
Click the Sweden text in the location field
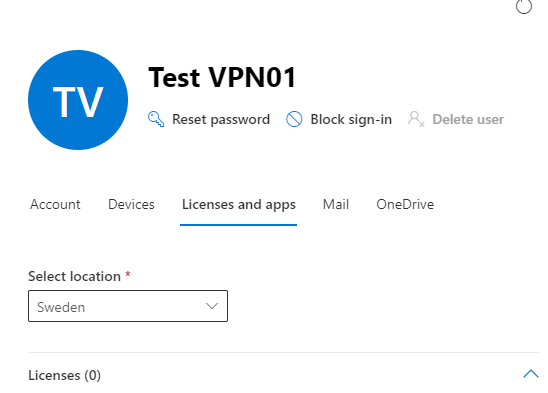point(61,307)
